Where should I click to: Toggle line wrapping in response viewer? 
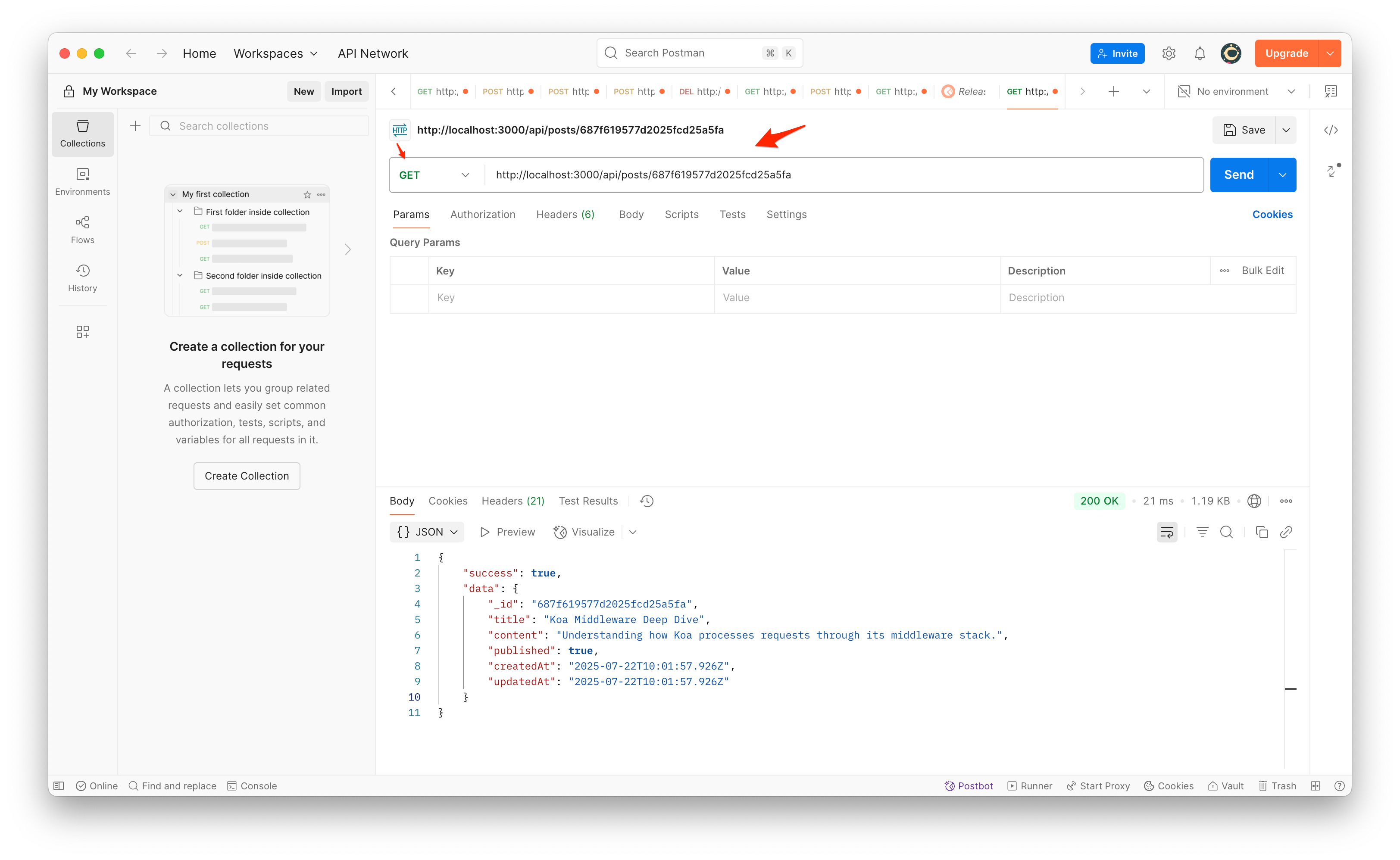(x=1167, y=532)
